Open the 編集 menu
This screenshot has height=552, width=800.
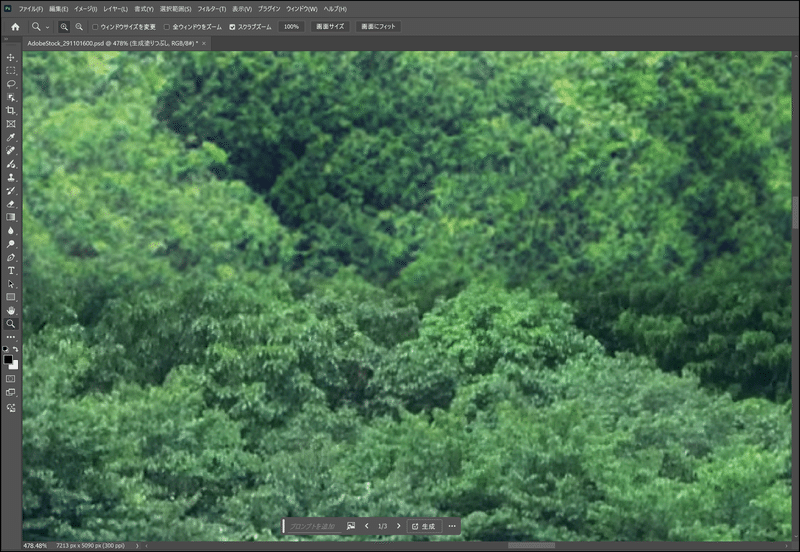(59, 9)
